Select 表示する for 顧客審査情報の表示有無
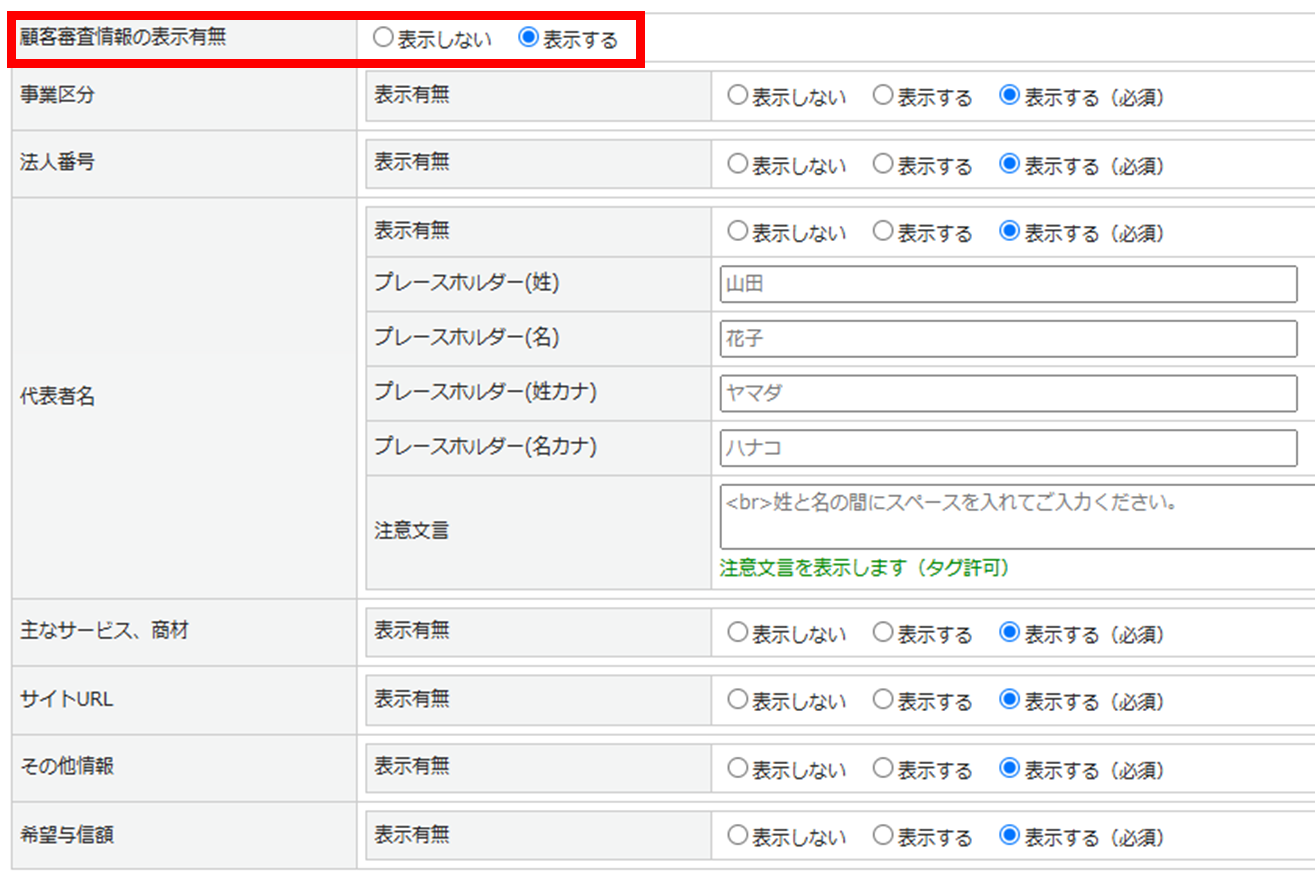 coord(528,39)
